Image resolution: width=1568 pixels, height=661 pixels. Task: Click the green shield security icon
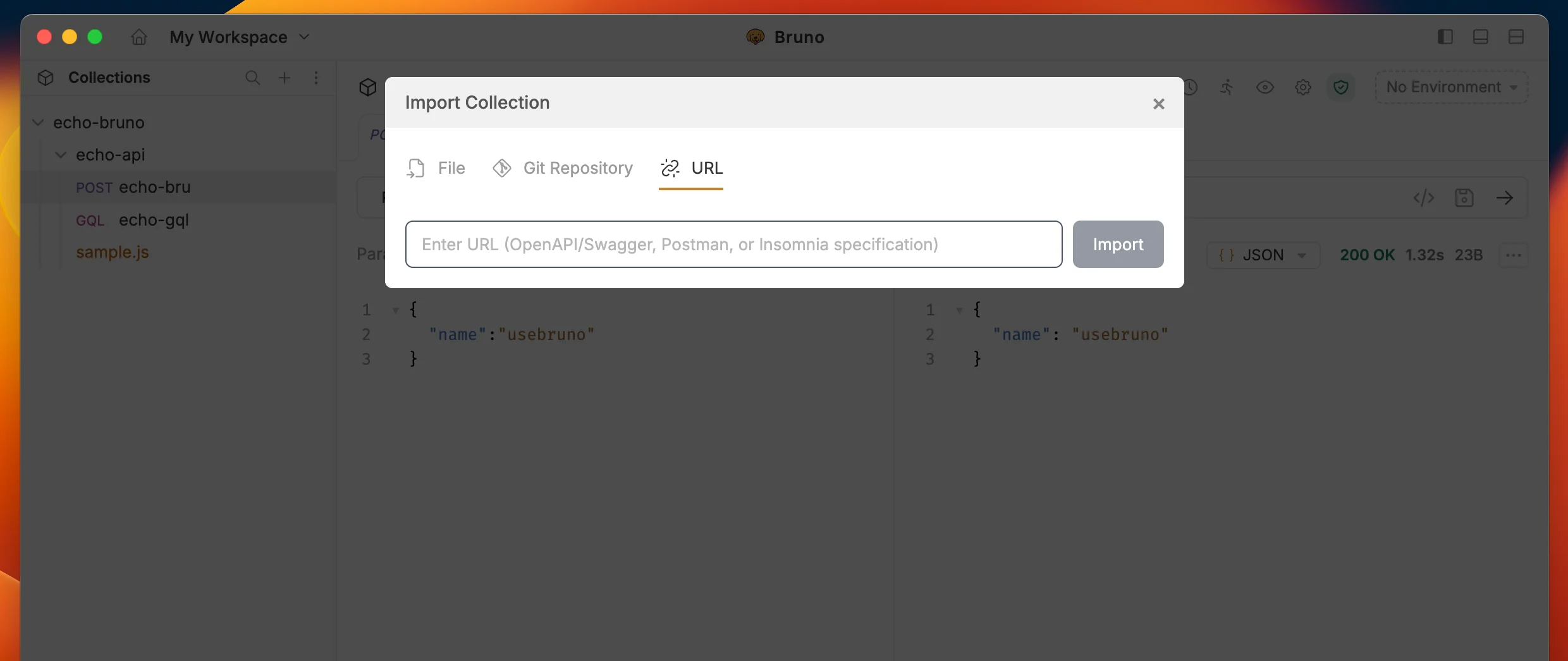tap(1340, 87)
